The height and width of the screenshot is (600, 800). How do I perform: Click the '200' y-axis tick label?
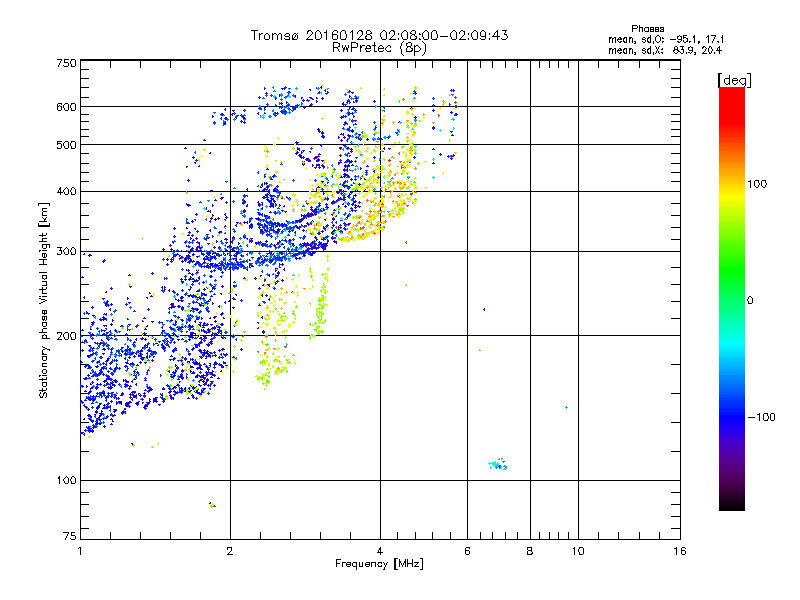coord(66,336)
